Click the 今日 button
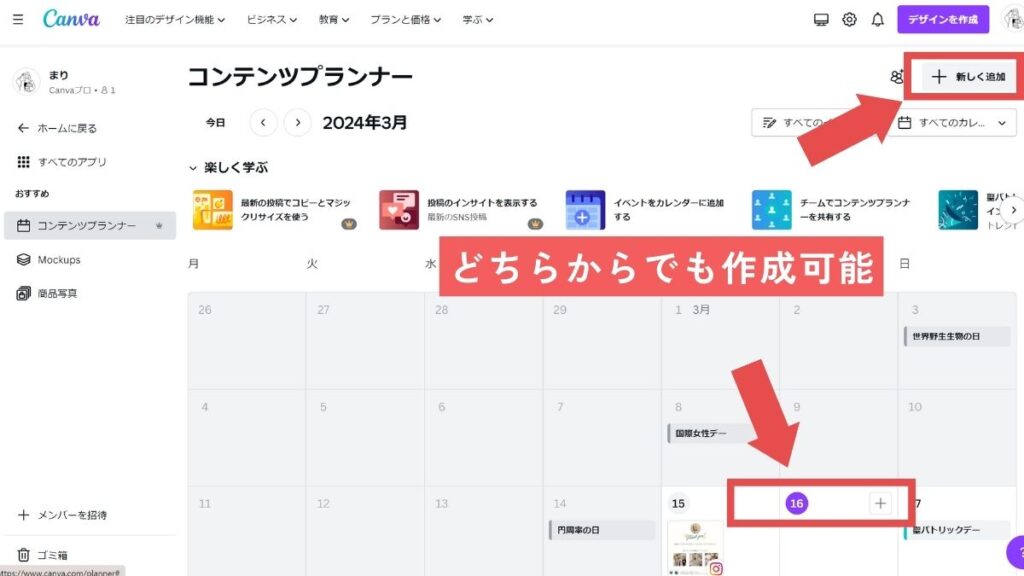 pyautogui.click(x=216, y=123)
